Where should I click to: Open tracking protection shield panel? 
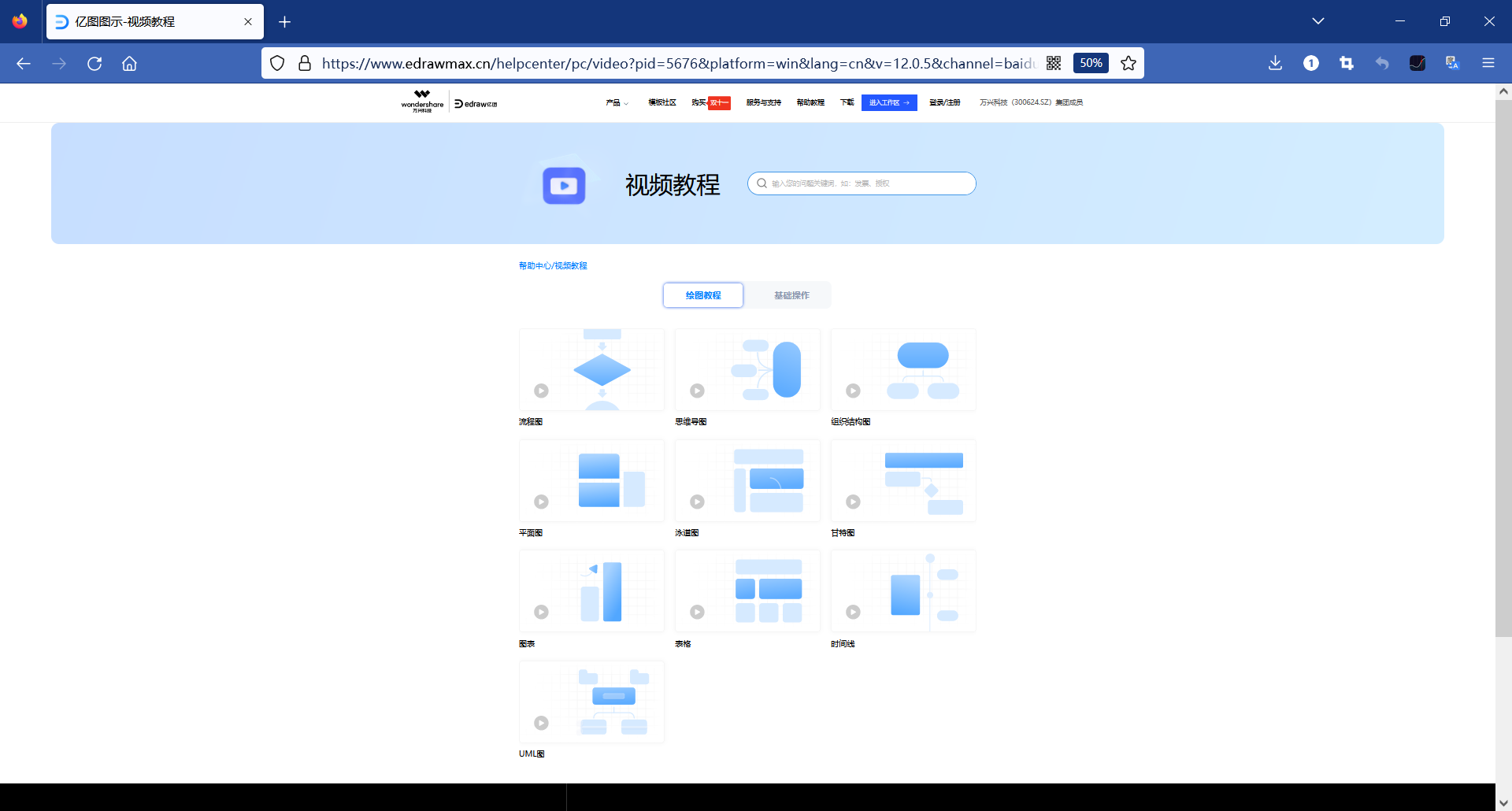coord(277,63)
